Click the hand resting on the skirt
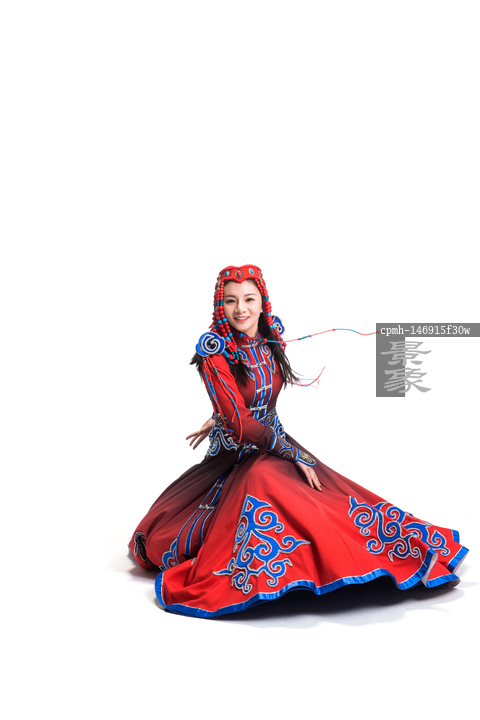This screenshot has height=720, width=480. point(310,476)
